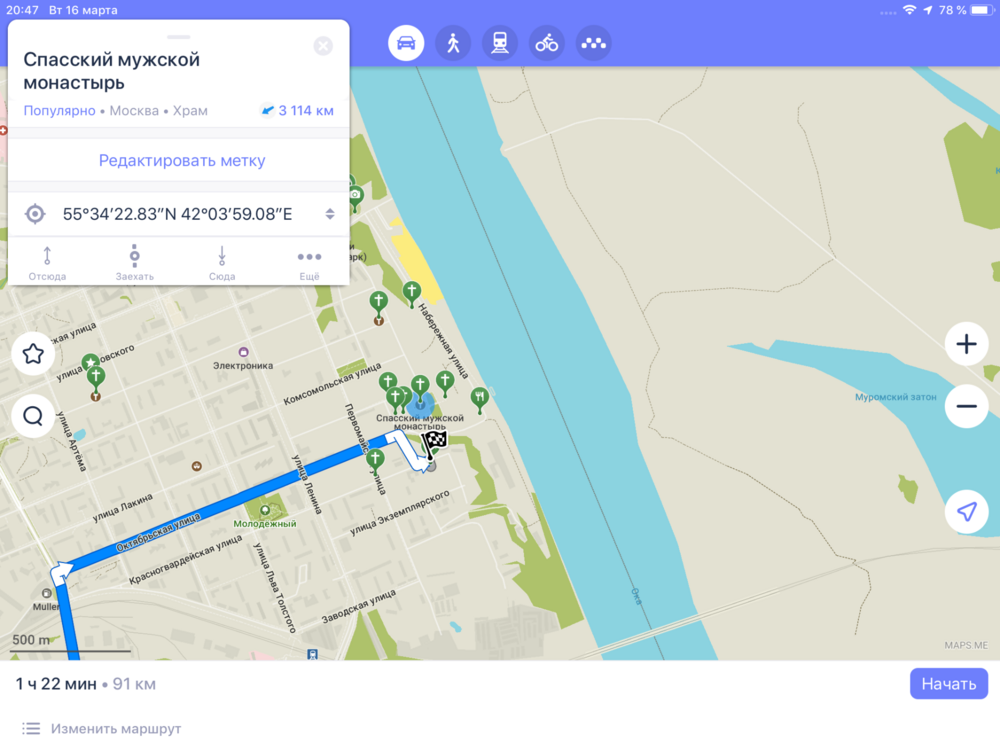The image size is (1000, 750).
Task: Open map search with magnifier button
Action: [x=33, y=416]
